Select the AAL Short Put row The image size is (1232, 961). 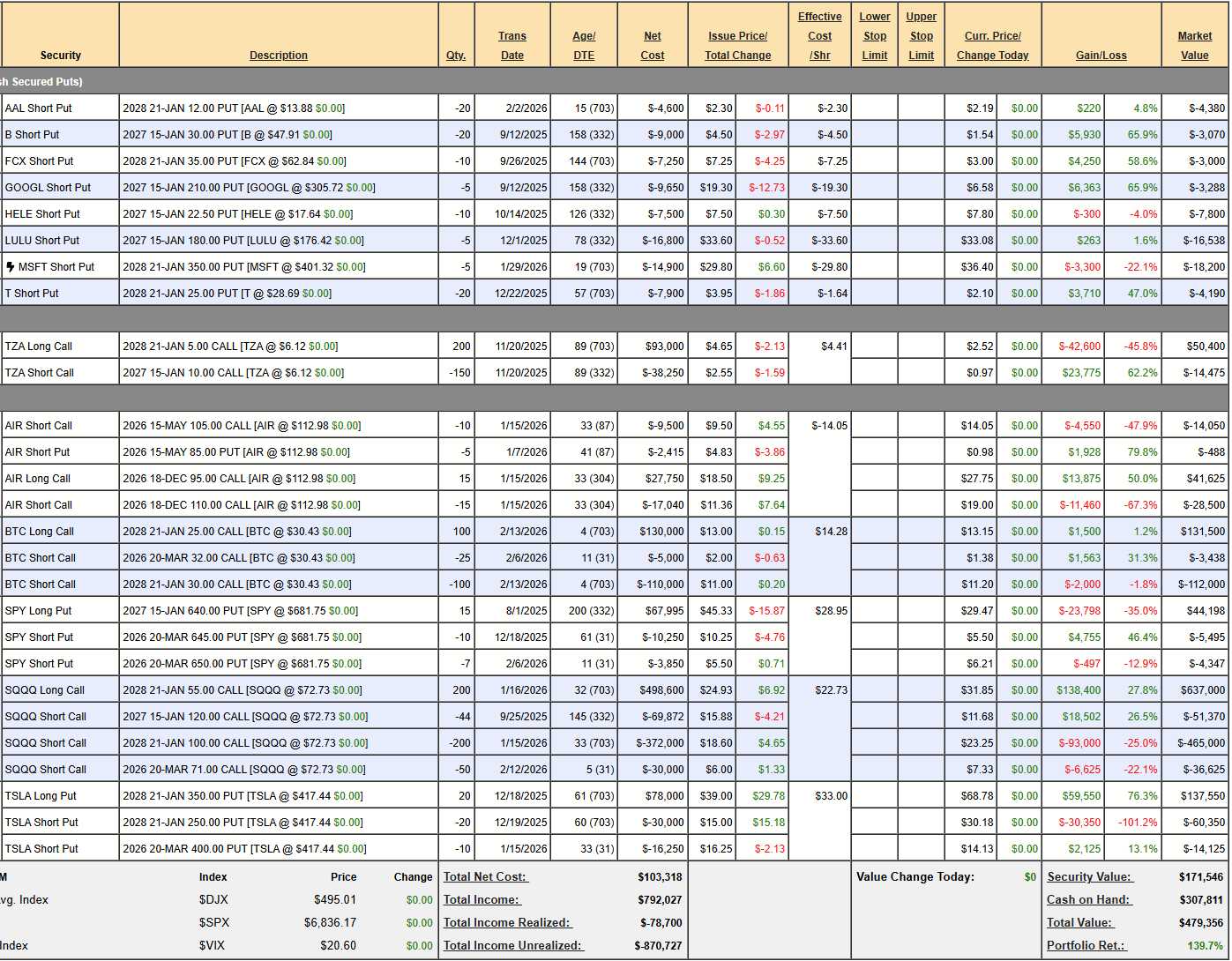coord(39,108)
